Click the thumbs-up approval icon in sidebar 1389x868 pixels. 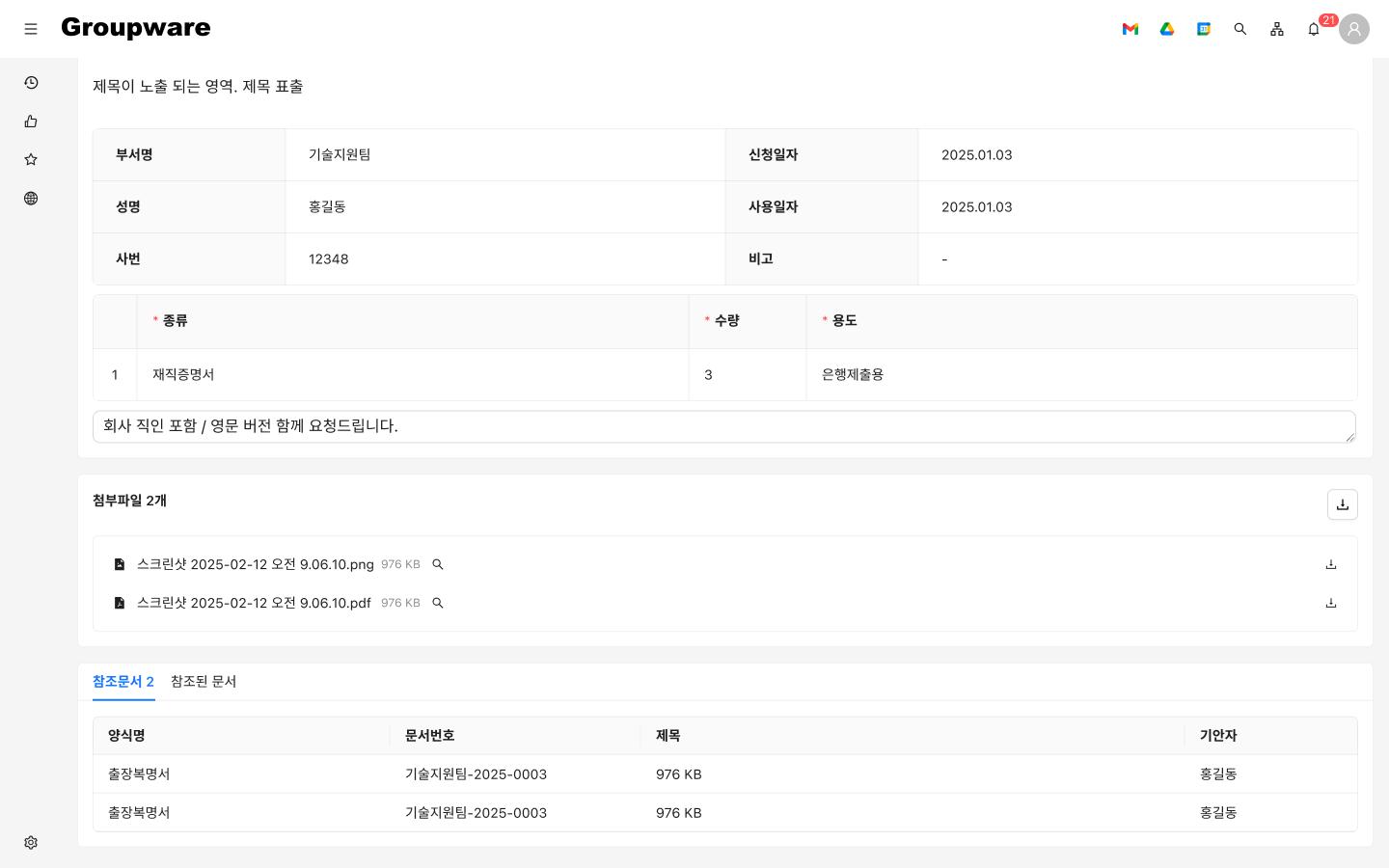click(x=31, y=122)
